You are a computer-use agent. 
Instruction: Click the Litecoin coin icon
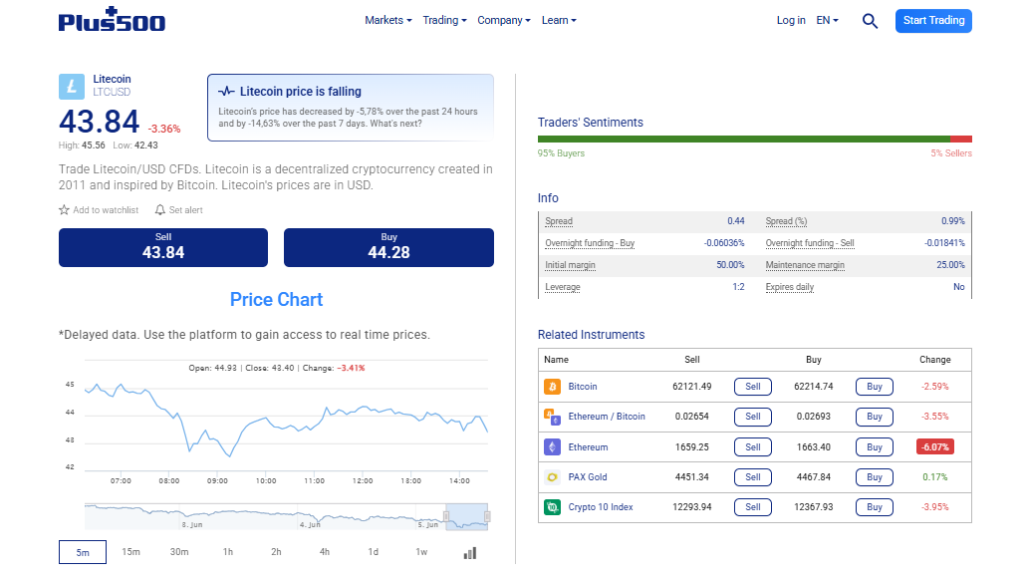click(71, 86)
